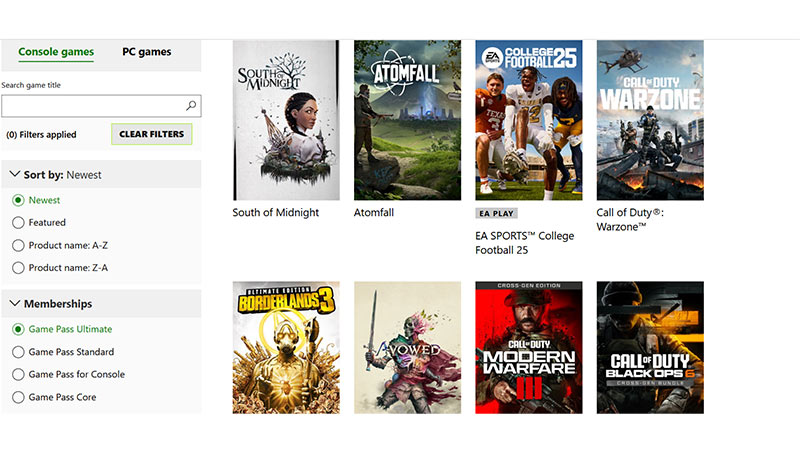Select Game Pass Core membership
Image resolution: width=800 pixels, height=450 pixels.
[54, 397]
